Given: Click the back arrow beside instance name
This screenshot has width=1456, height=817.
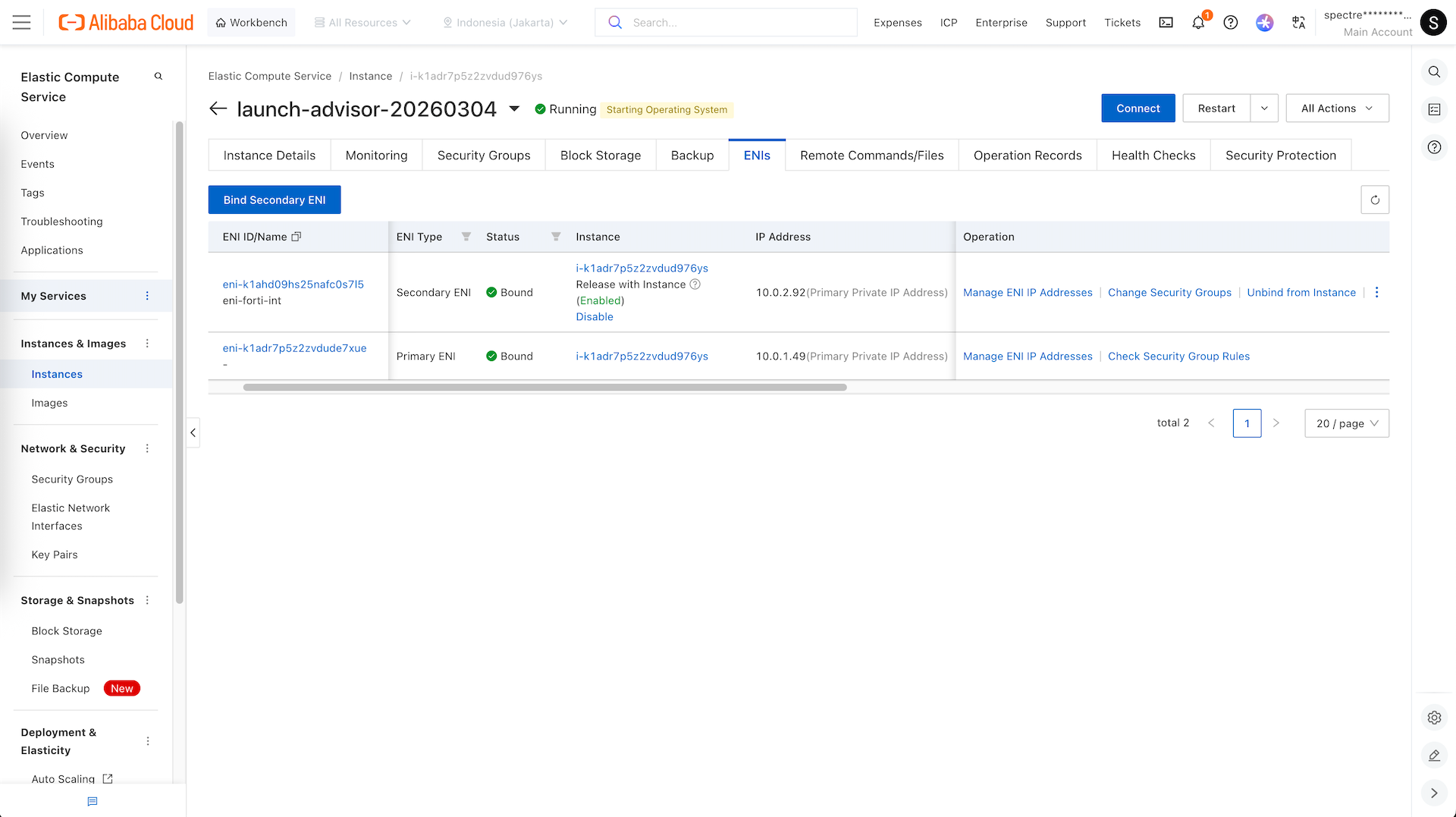Looking at the screenshot, I should (218, 109).
